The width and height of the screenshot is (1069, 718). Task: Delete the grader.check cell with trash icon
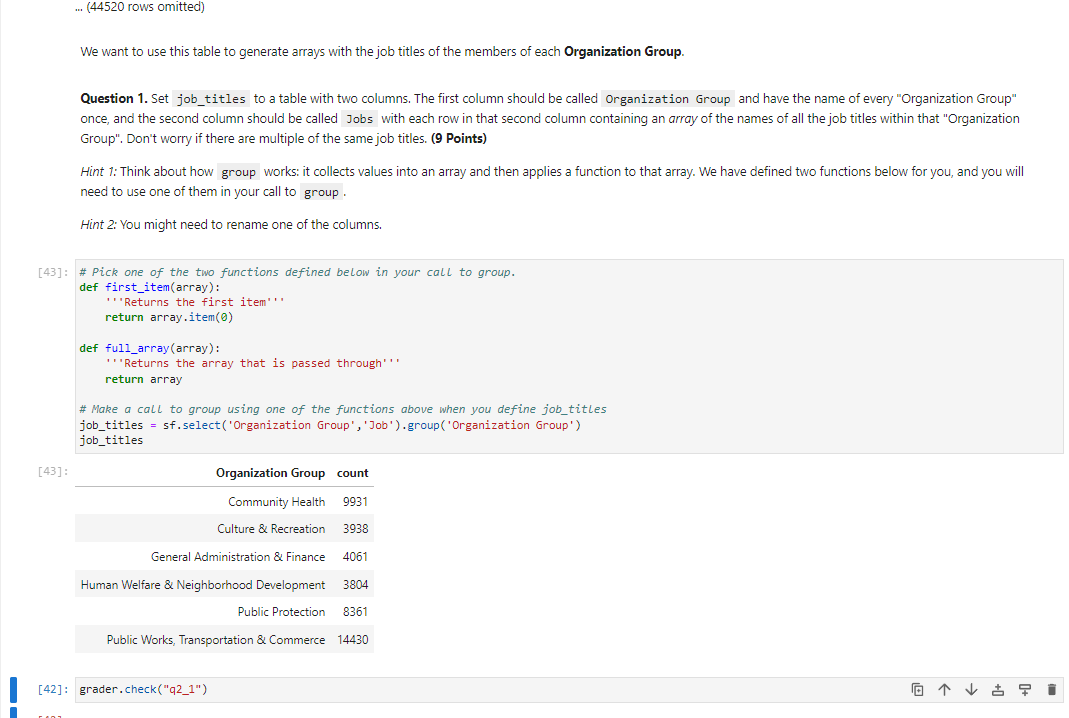[x=1051, y=689]
